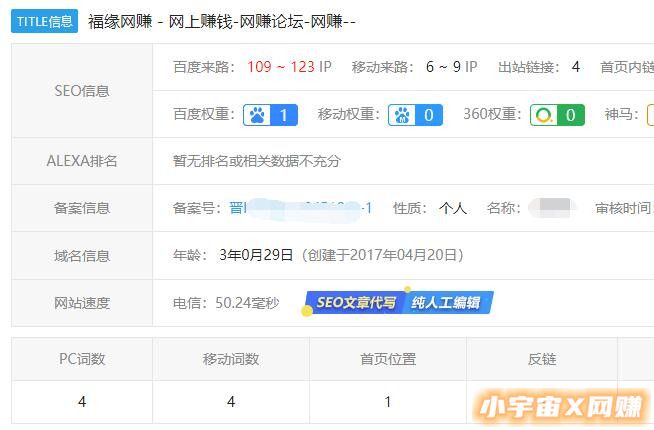Click the PC词数 column header
This screenshot has width=654, height=430.
(x=82, y=359)
